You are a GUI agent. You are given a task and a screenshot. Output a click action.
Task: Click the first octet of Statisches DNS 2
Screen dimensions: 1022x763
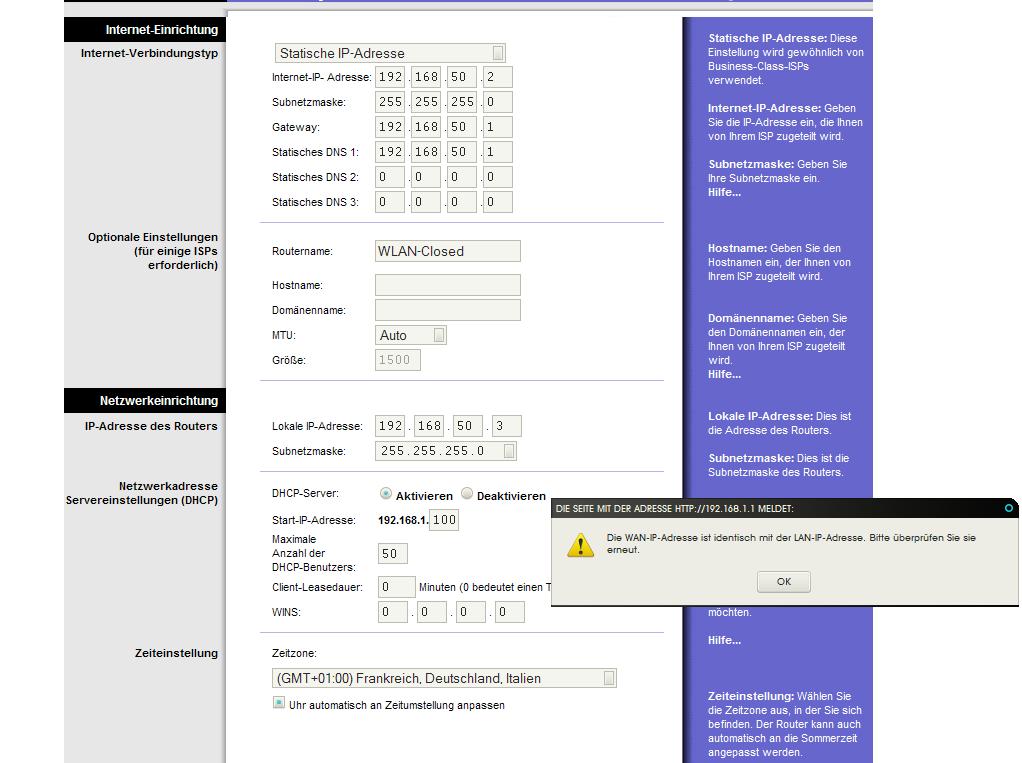tap(390, 177)
